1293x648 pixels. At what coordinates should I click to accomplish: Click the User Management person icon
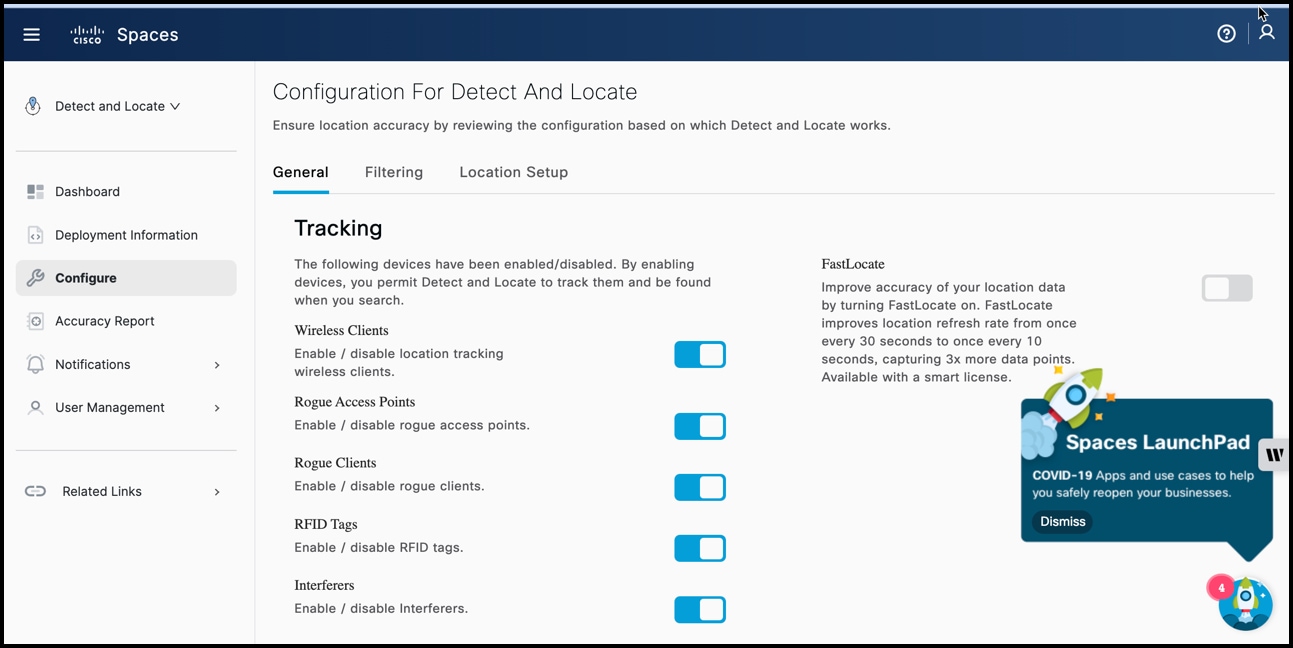click(x=36, y=408)
